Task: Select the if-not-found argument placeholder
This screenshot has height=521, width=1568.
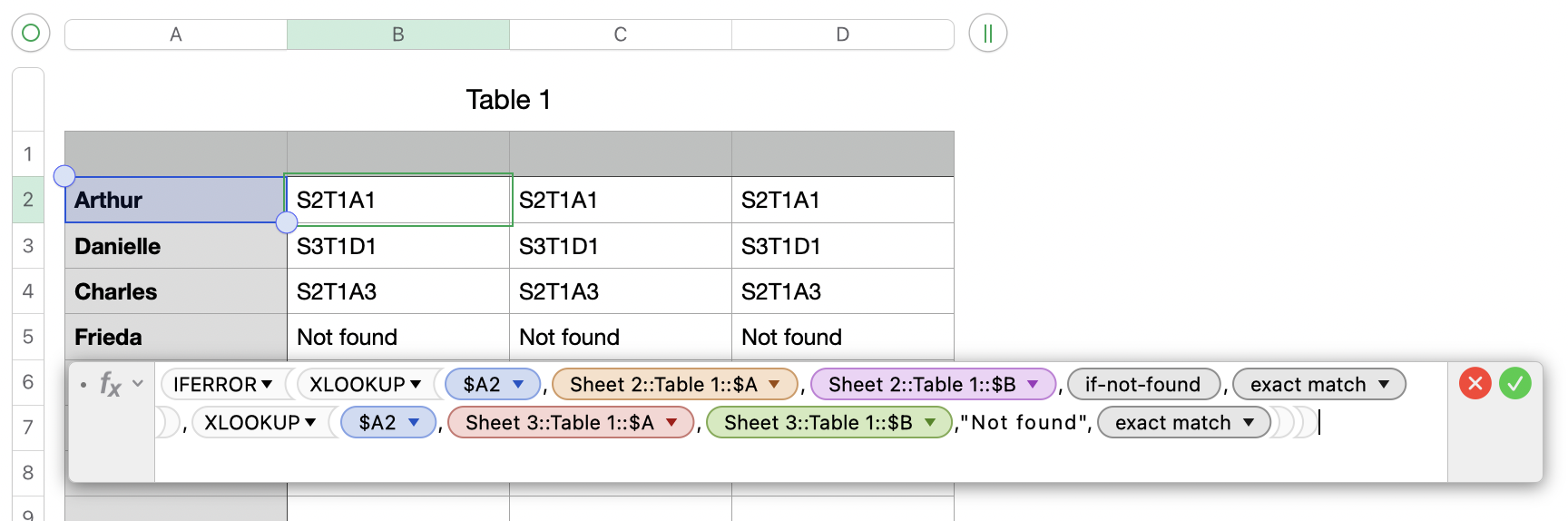Action: tap(1142, 385)
